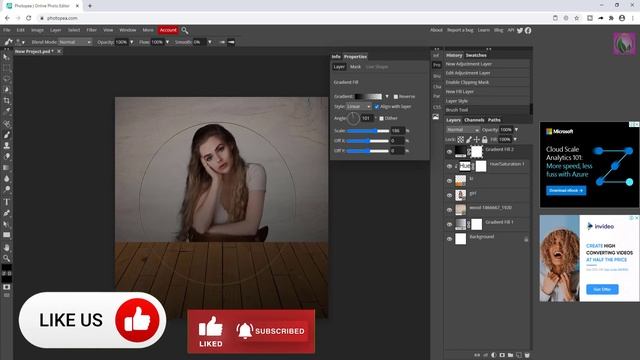Click the lock all padlock icon
Image resolution: width=640 pixels, height=360 pixels.
click(484, 140)
